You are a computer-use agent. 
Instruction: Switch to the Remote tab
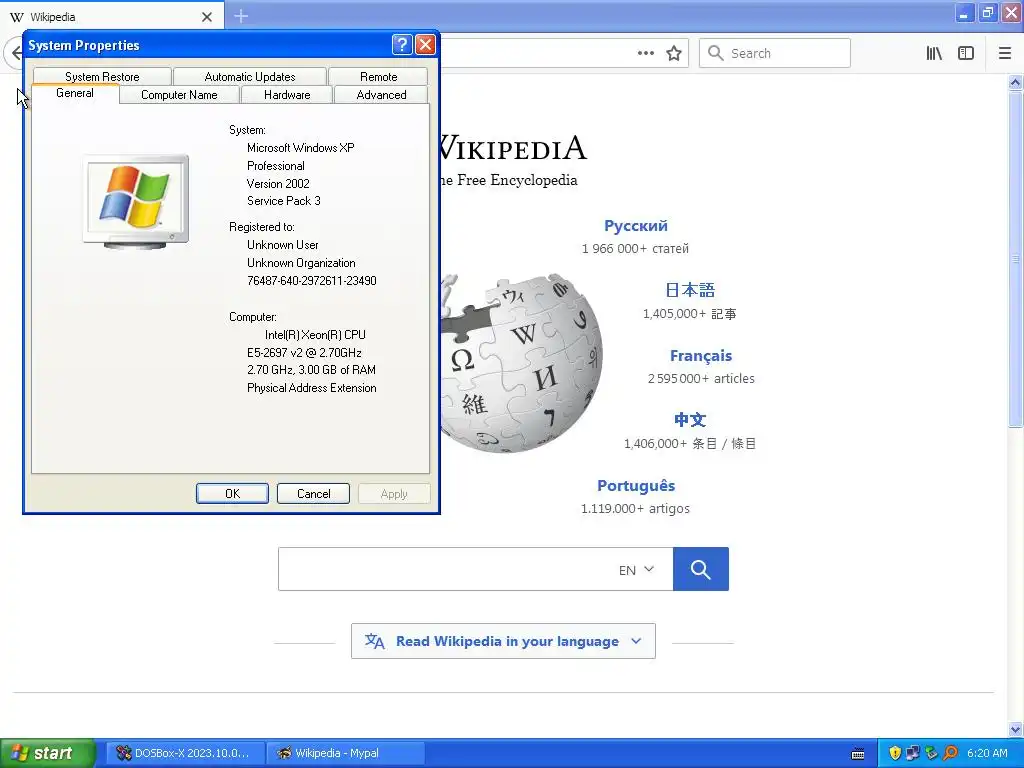pyautogui.click(x=379, y=76)
